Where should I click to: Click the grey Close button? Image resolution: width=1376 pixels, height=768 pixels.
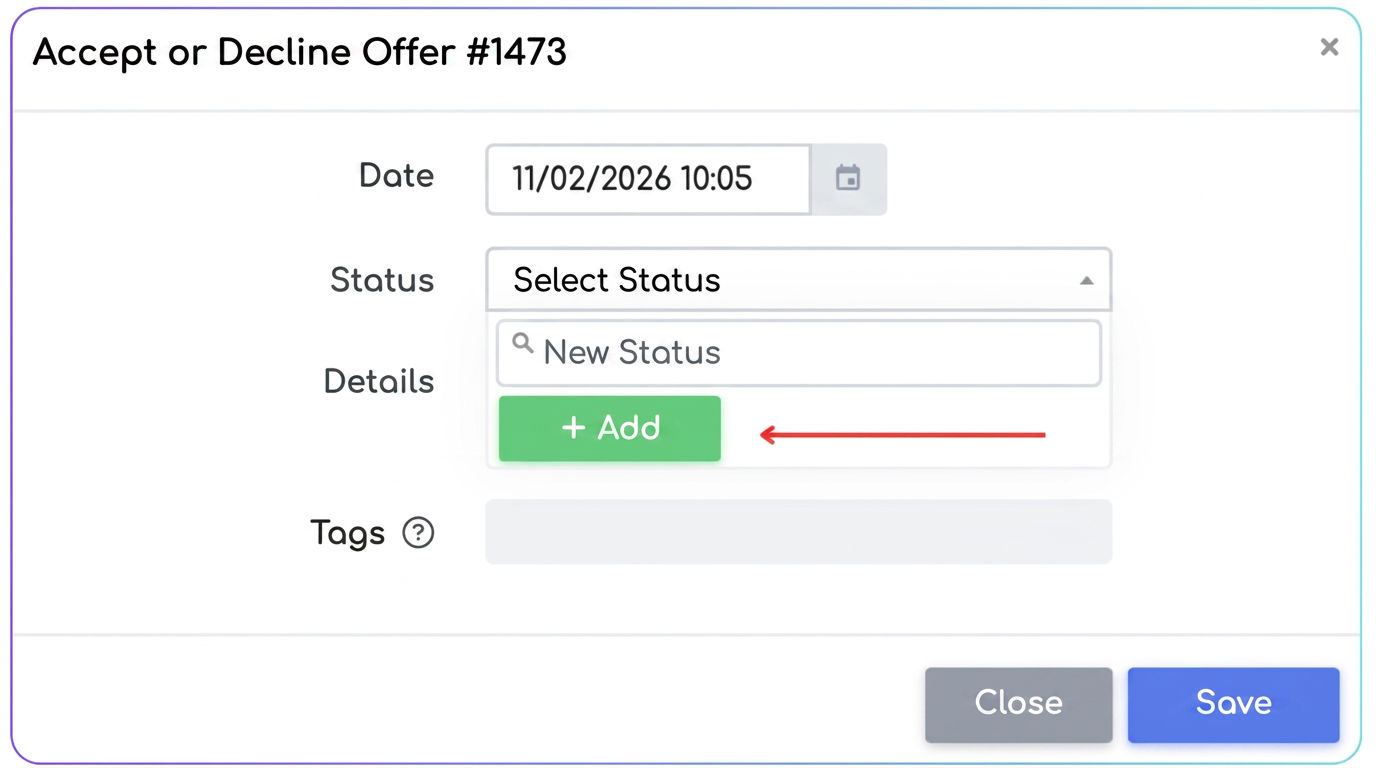(1018, 705)
